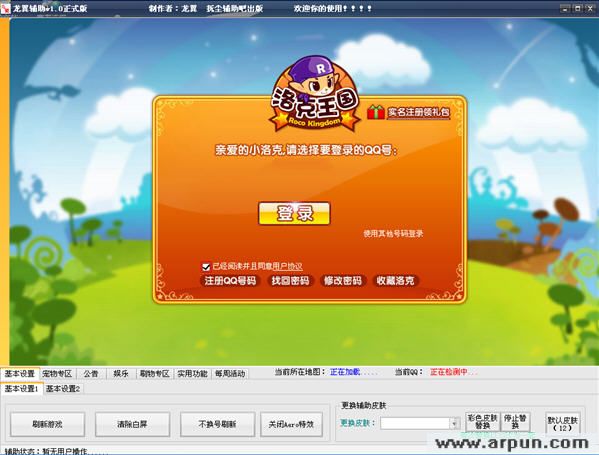Click the 不换号刷新 button
Image resolution: width=599 pixels, height=455 pixels.
point(217,424)
